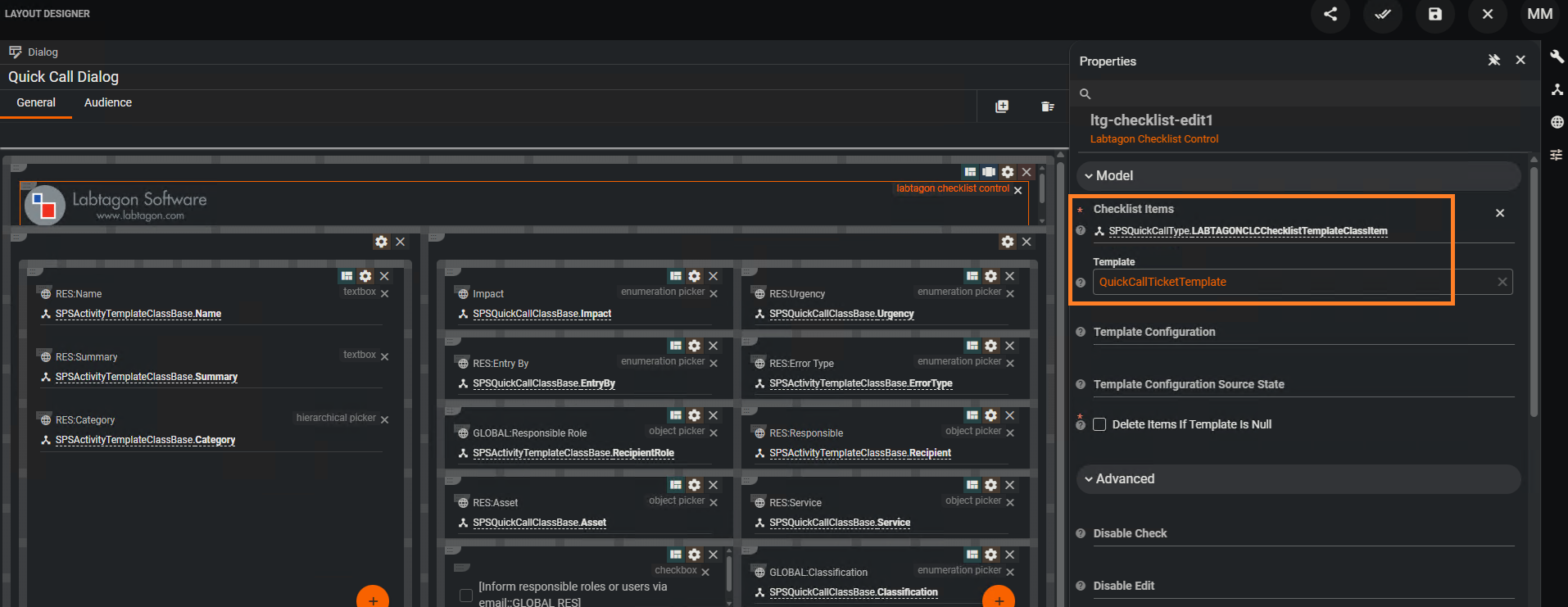Remove the RES:Category hierarchical picker

[384, 419]
